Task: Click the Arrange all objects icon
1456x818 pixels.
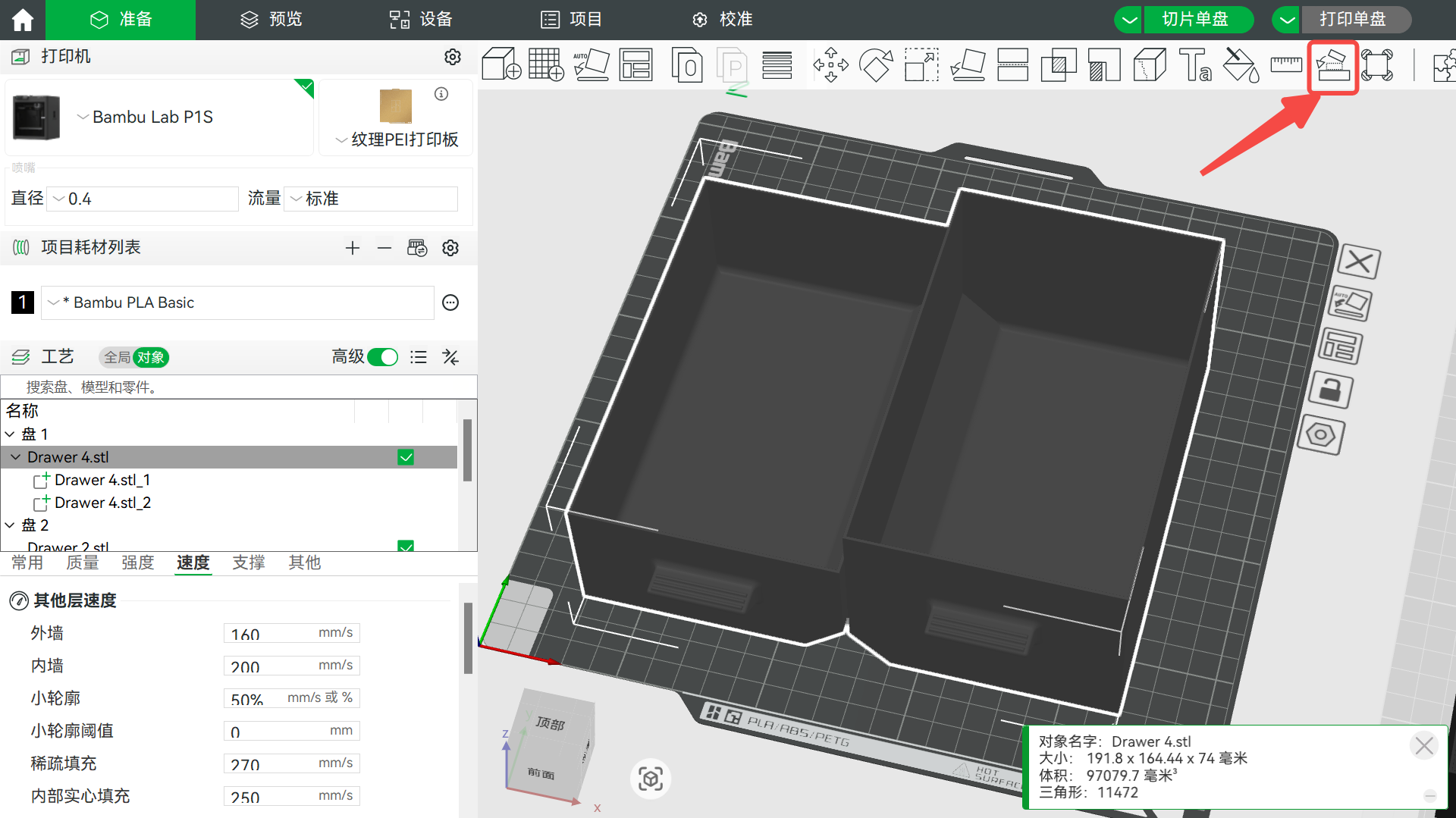Action: 635,64
